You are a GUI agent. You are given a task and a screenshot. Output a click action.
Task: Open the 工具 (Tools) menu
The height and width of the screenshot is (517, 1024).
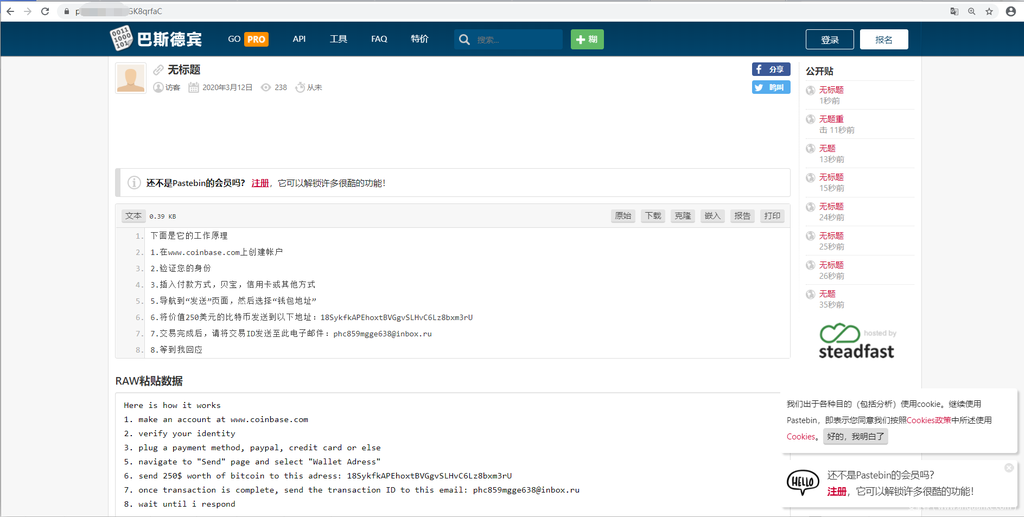coord(339,39)
